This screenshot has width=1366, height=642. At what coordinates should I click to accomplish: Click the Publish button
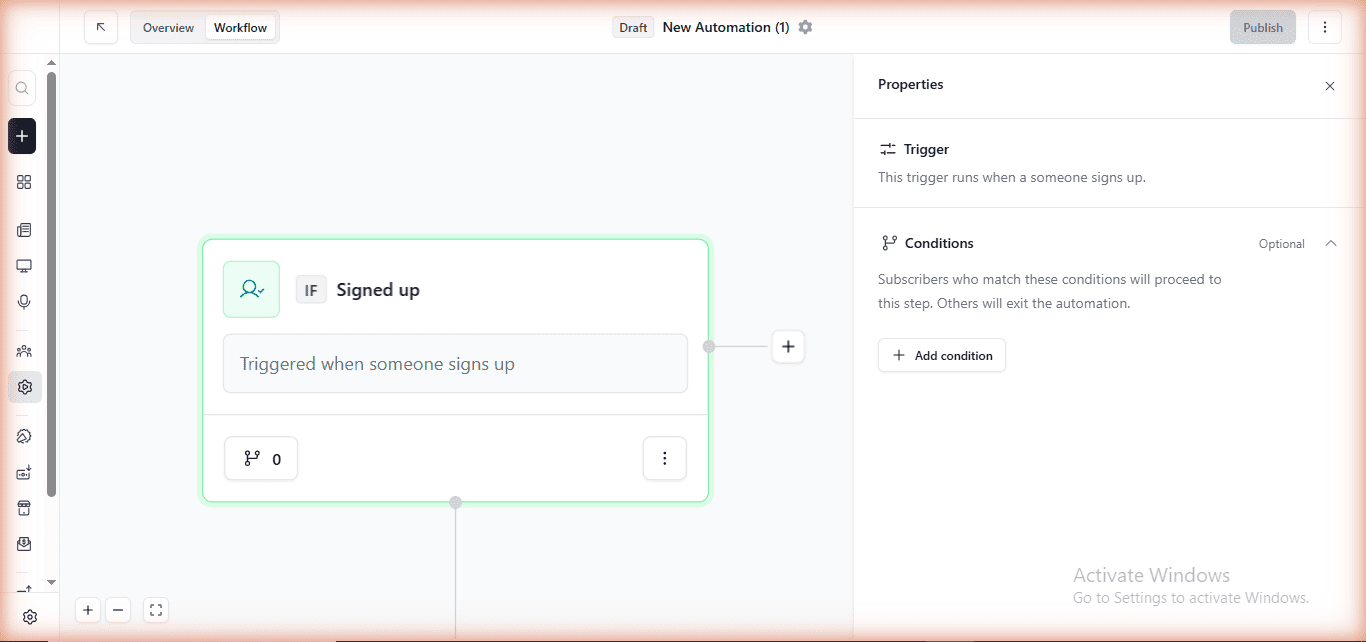coord(1263,27)
